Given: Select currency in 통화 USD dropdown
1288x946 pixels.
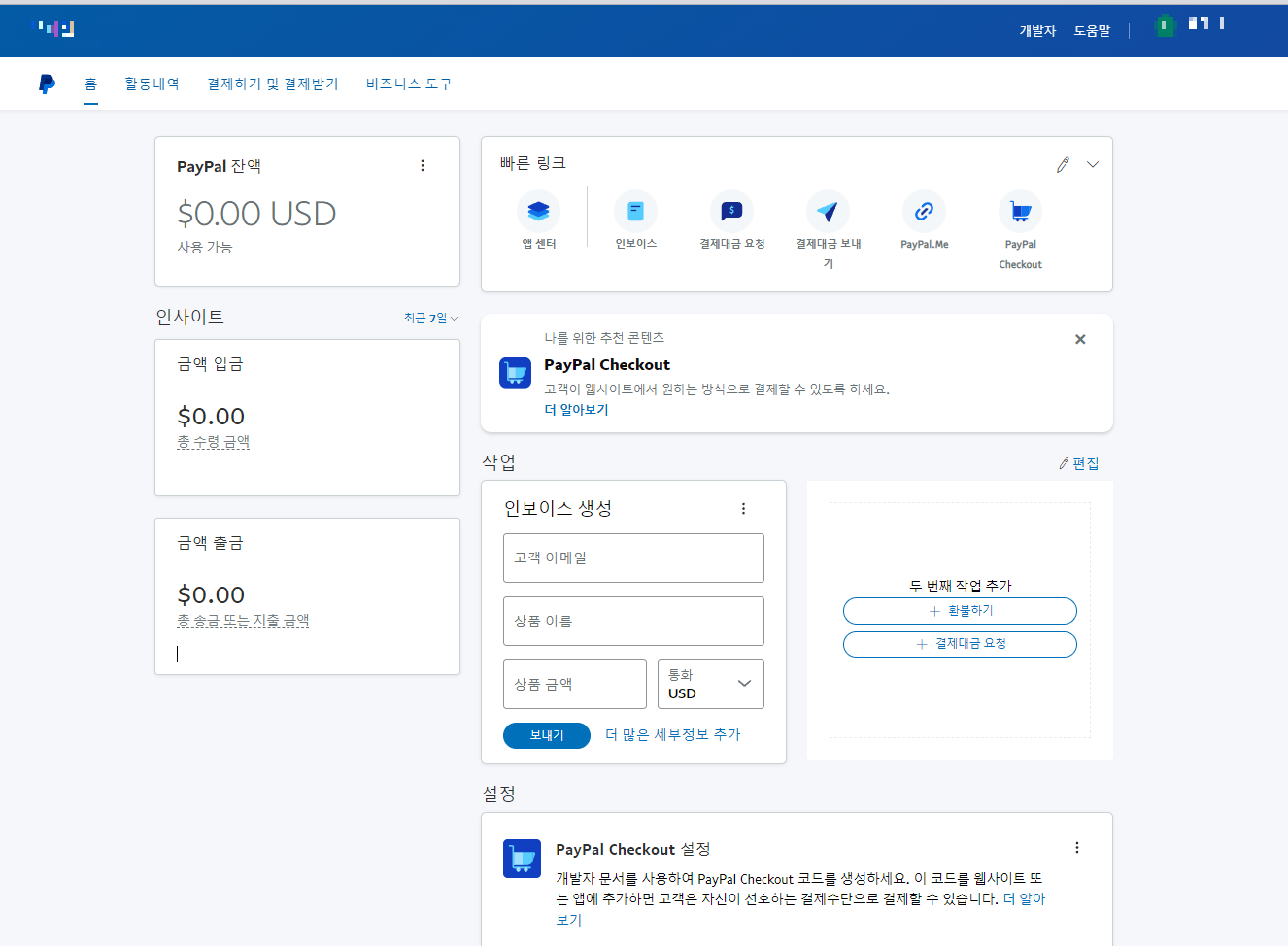Looking at the screenshot, I should pyautogui.click(x=711, y=685).
